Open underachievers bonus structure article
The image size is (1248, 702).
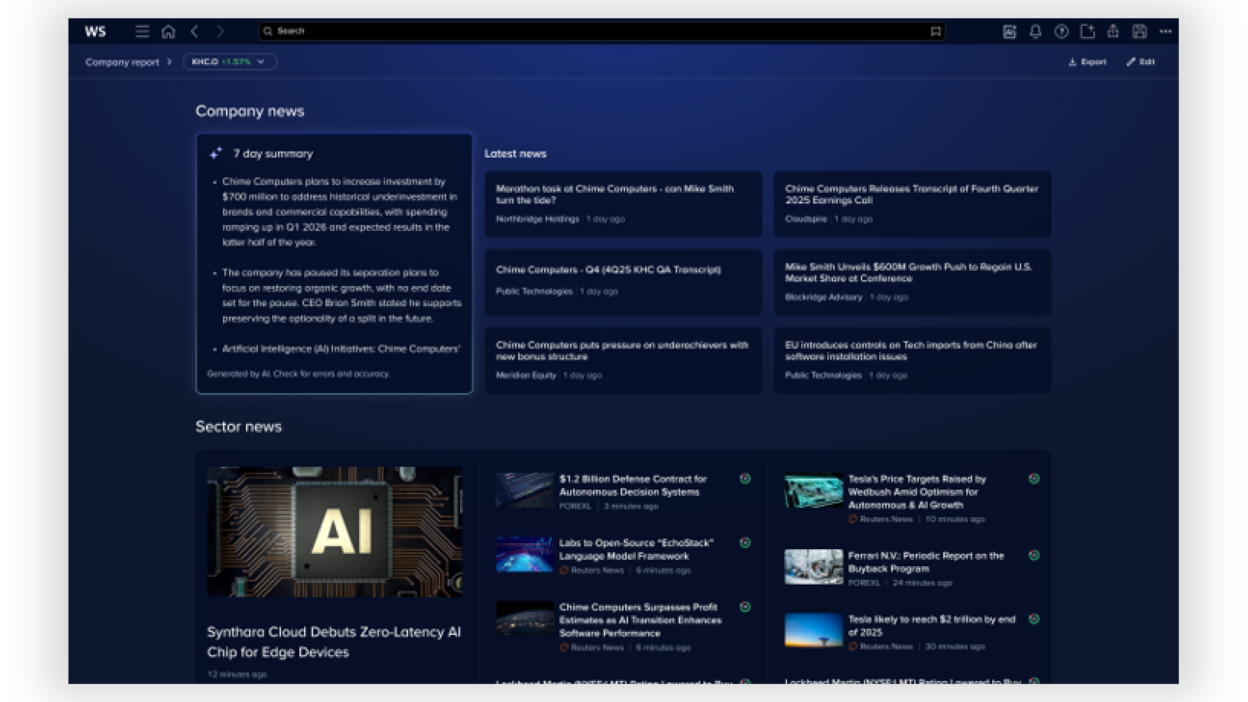[x=623, y=360]
